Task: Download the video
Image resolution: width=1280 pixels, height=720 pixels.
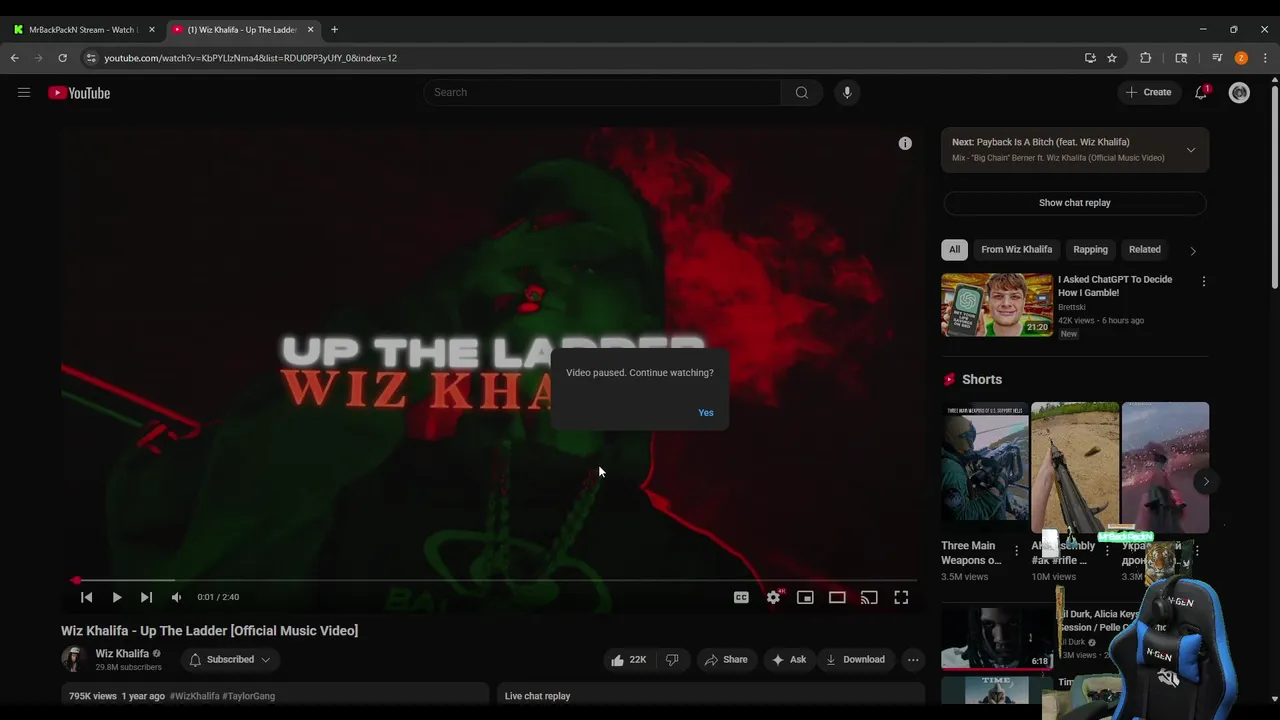Action: coord(855,660)
